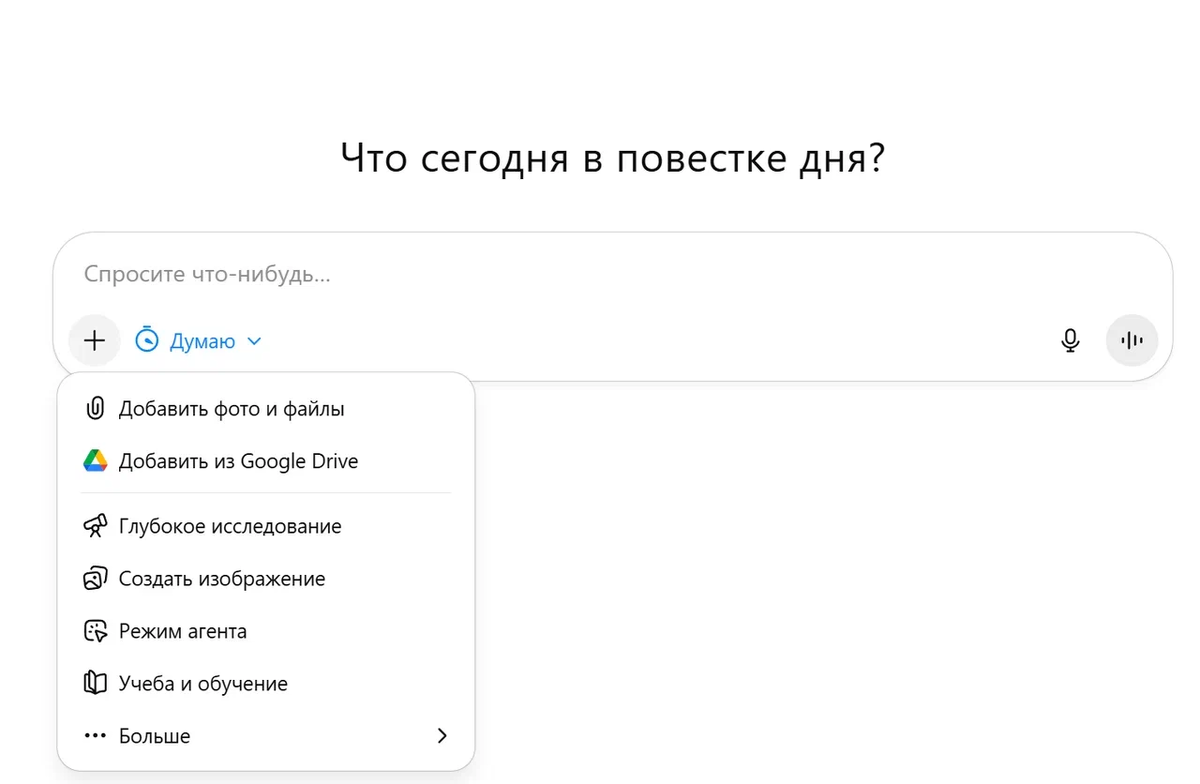Click the three dots icon beside Больше
The width and height of the screenshot is (1200, 784).
point(95,736)
